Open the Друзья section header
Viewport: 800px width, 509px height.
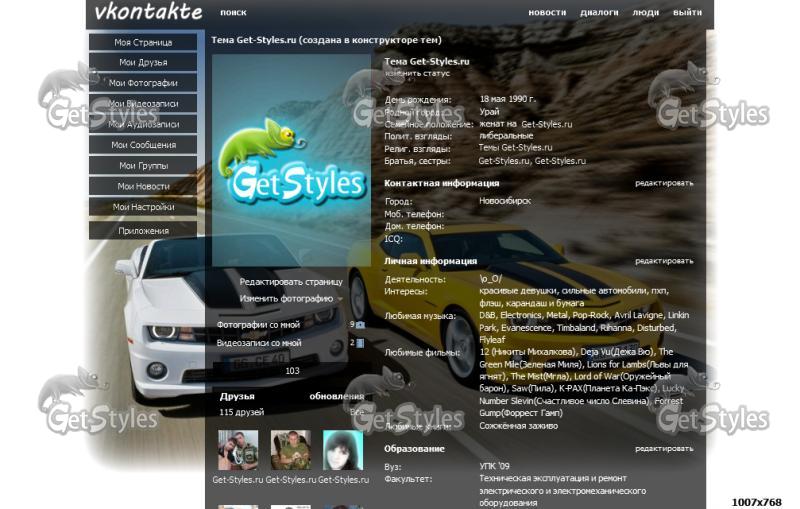click(x=237, y=396)
